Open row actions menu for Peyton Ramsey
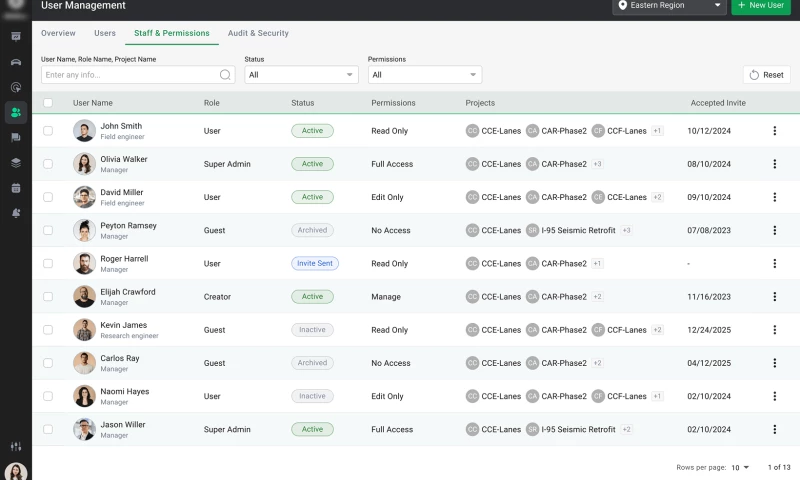This screenshot has height=480, width=800. point(774,230)
